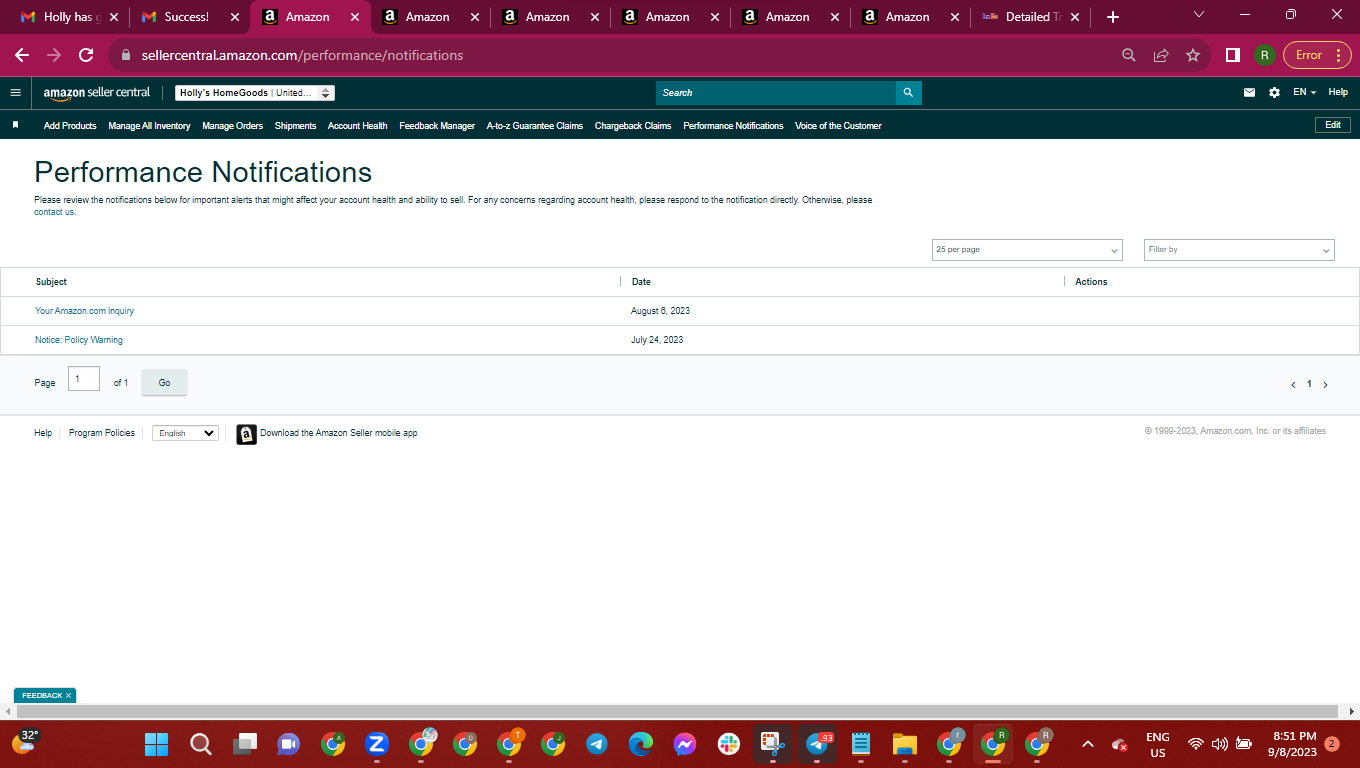
Task: Open the 'Your Amazon.com inquiry' notification
Action: click(84, 311)
